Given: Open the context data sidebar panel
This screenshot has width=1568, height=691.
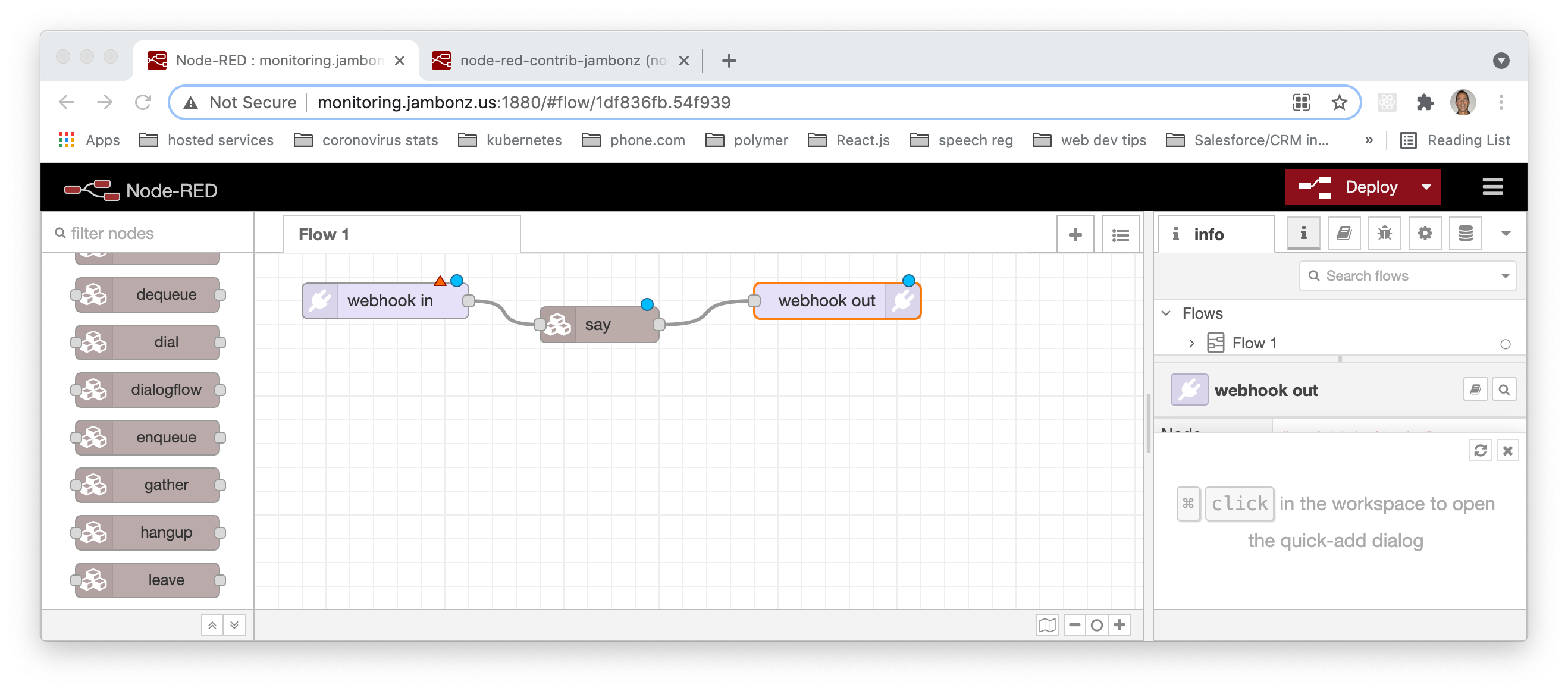Looking at the screenshot, I should pyautogui.click(x=1465, y=233).
